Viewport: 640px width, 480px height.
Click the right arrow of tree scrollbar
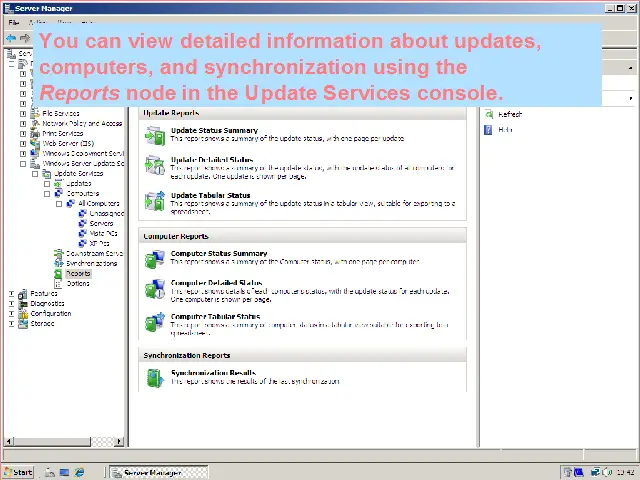119,441
